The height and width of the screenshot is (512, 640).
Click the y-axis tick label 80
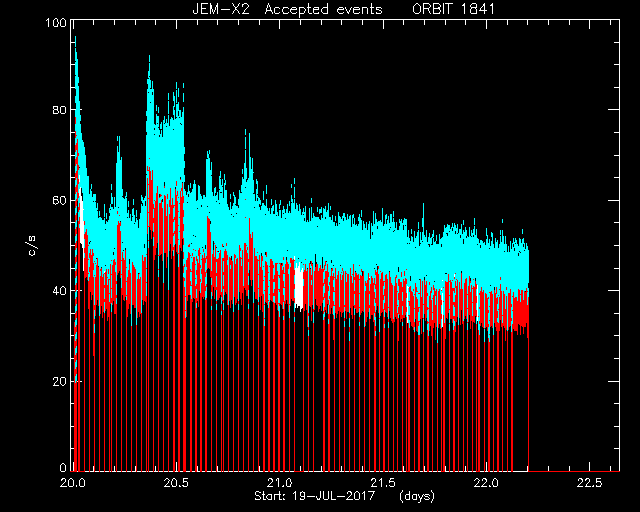(x=60, y=110)
